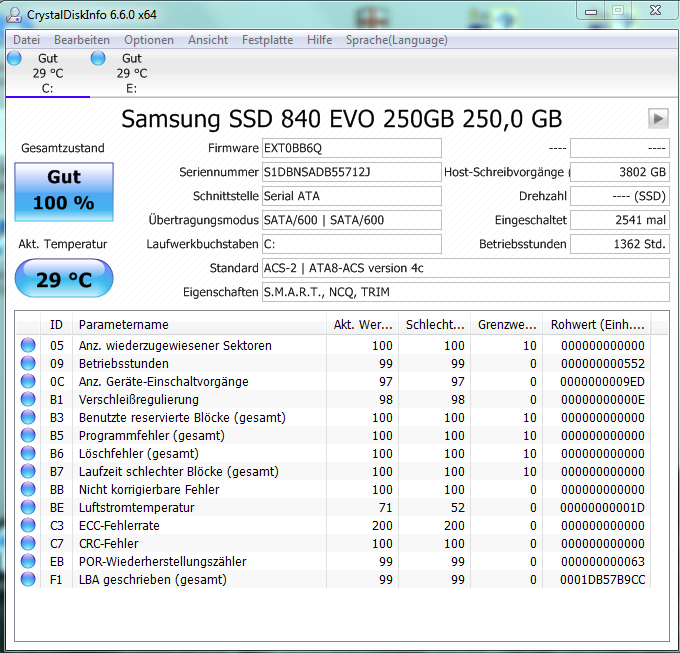Click the Host-Schreibvorgänge value 3802 GB
The height and width of the screenshot is (653, 680).
click(620, 172)
